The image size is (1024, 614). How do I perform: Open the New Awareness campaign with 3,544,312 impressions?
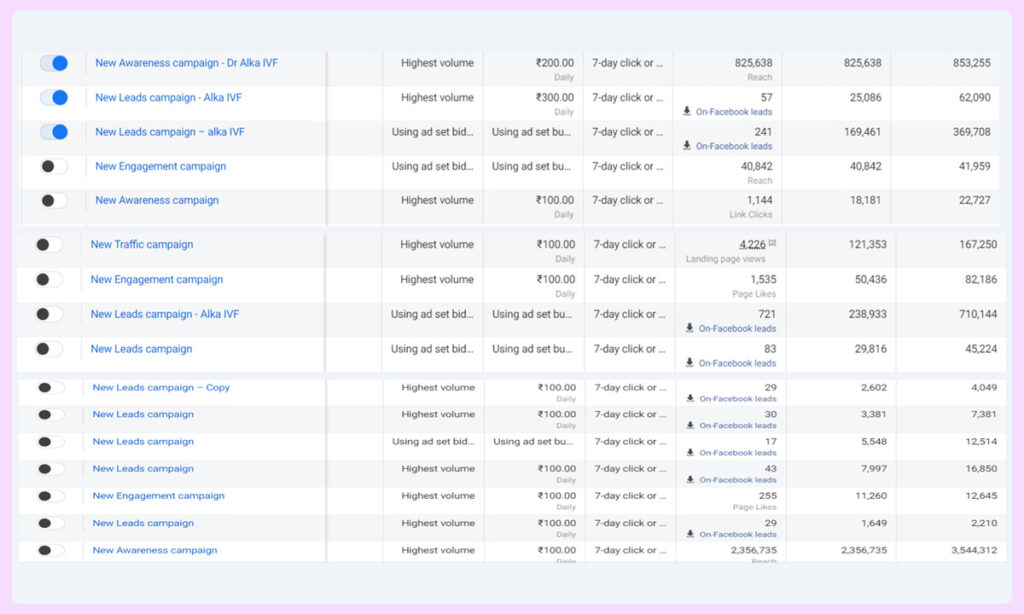point(155,551)
